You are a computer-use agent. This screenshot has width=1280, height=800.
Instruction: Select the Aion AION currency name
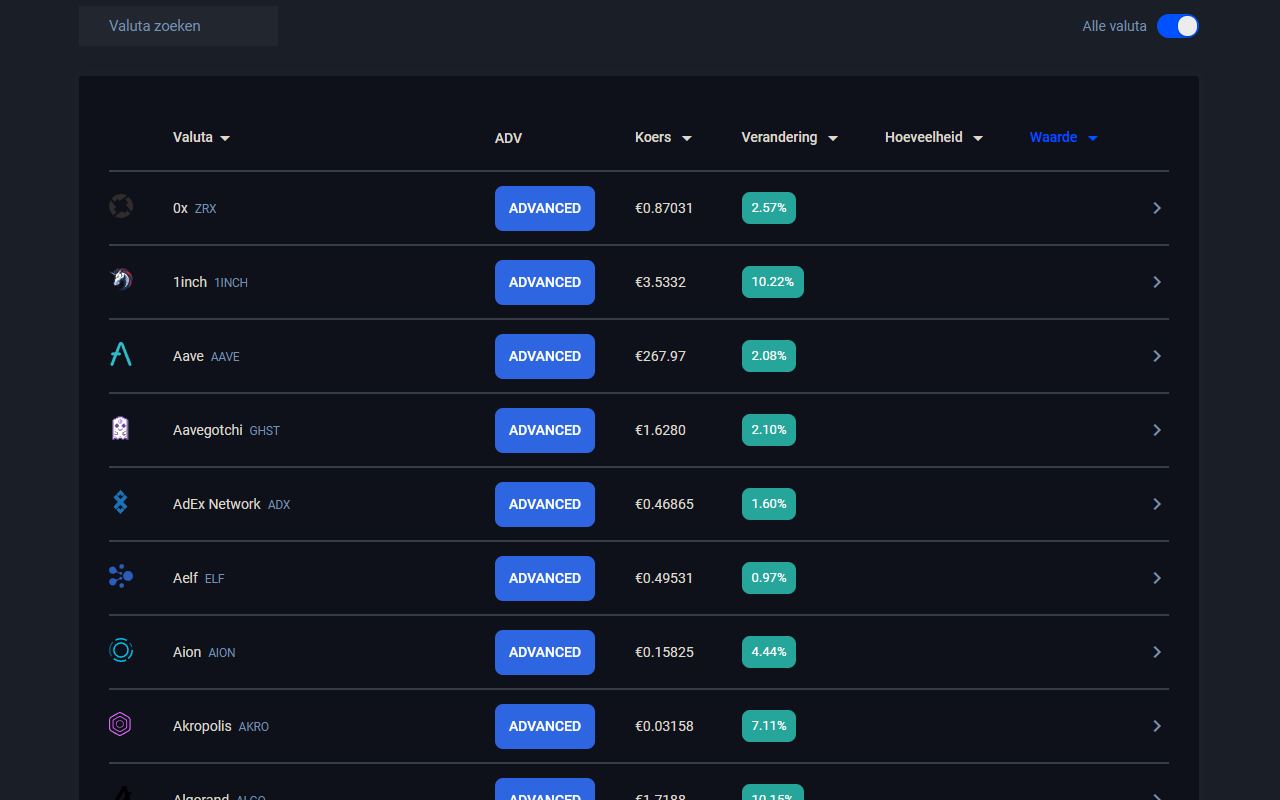coord(204,652)
